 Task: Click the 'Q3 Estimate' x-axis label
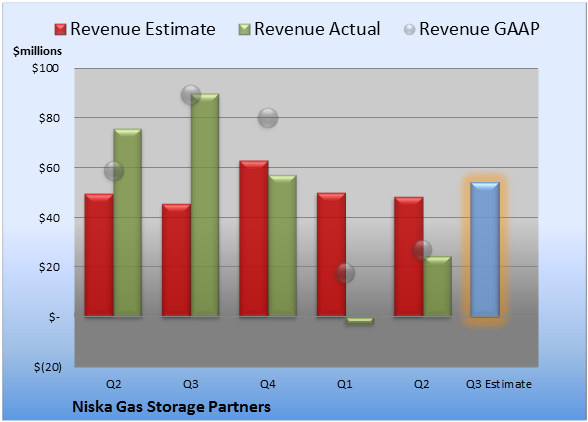coord(499,384)
